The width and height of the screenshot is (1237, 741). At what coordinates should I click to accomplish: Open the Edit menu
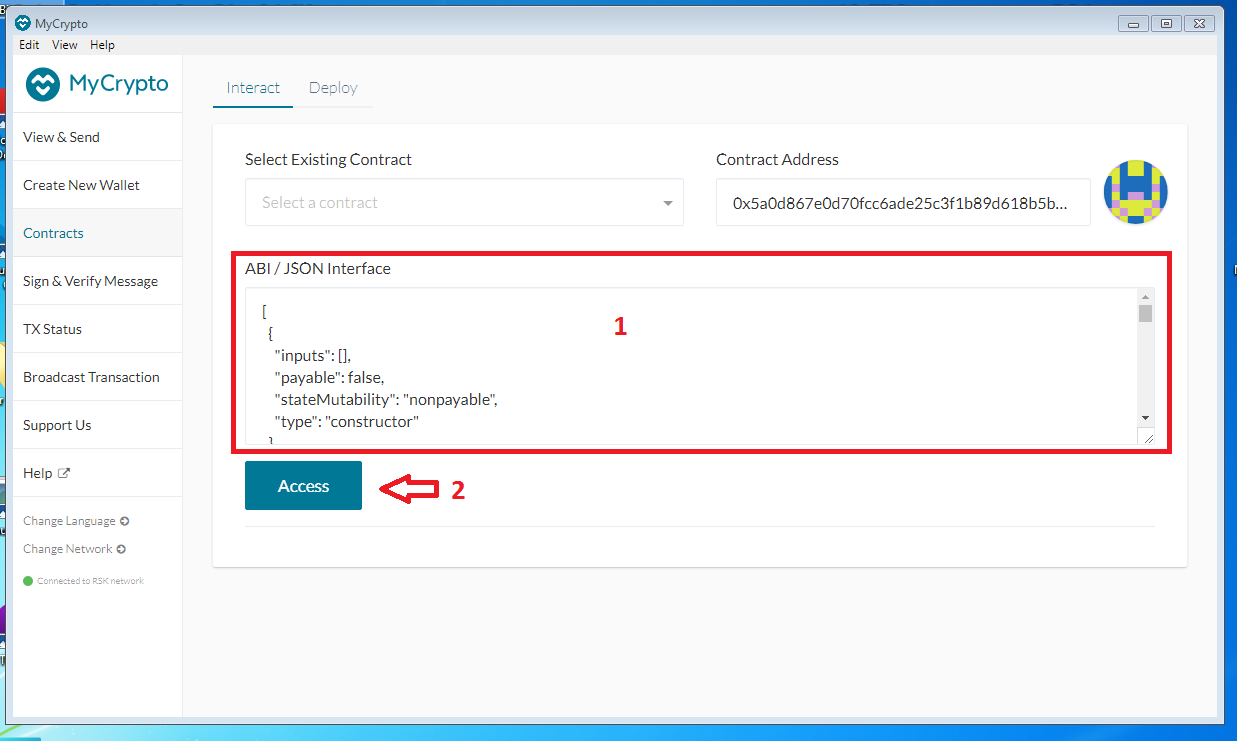[x=29, y=45]
